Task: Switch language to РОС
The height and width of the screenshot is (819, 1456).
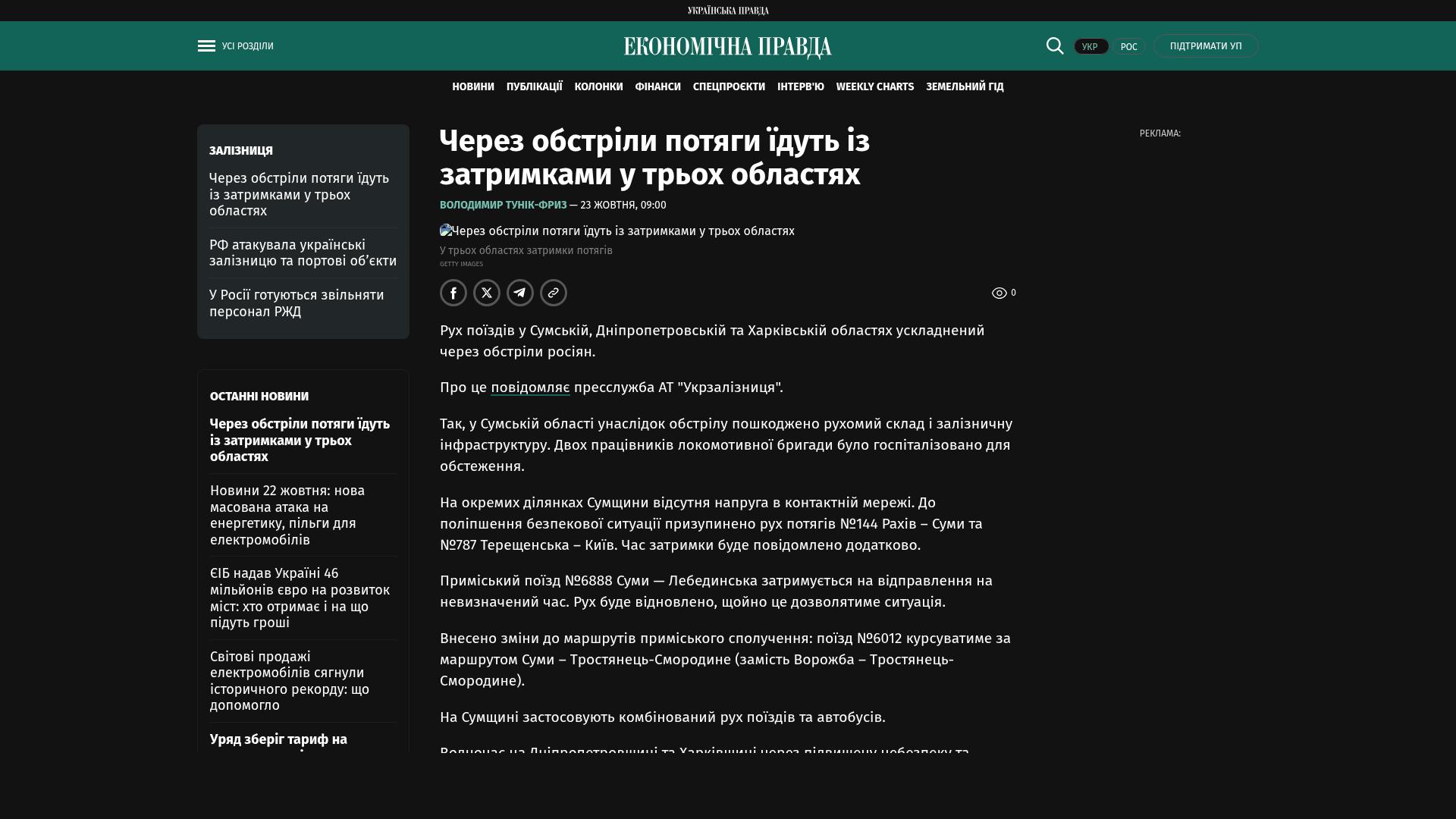Action: [x=1128, y=47]
